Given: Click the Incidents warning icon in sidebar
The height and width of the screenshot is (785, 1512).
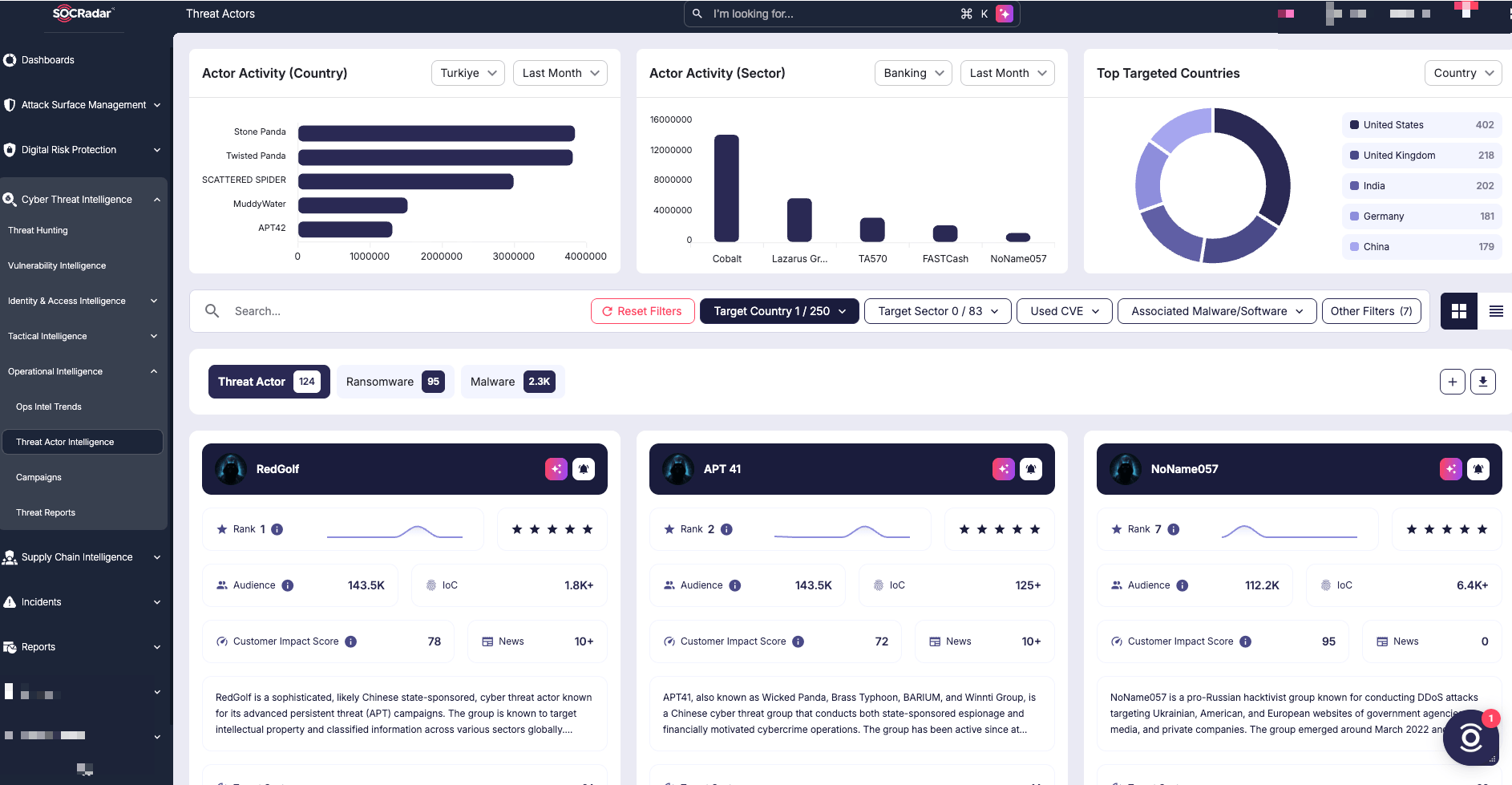Looking at the screenshot, I should click(10, 602).
